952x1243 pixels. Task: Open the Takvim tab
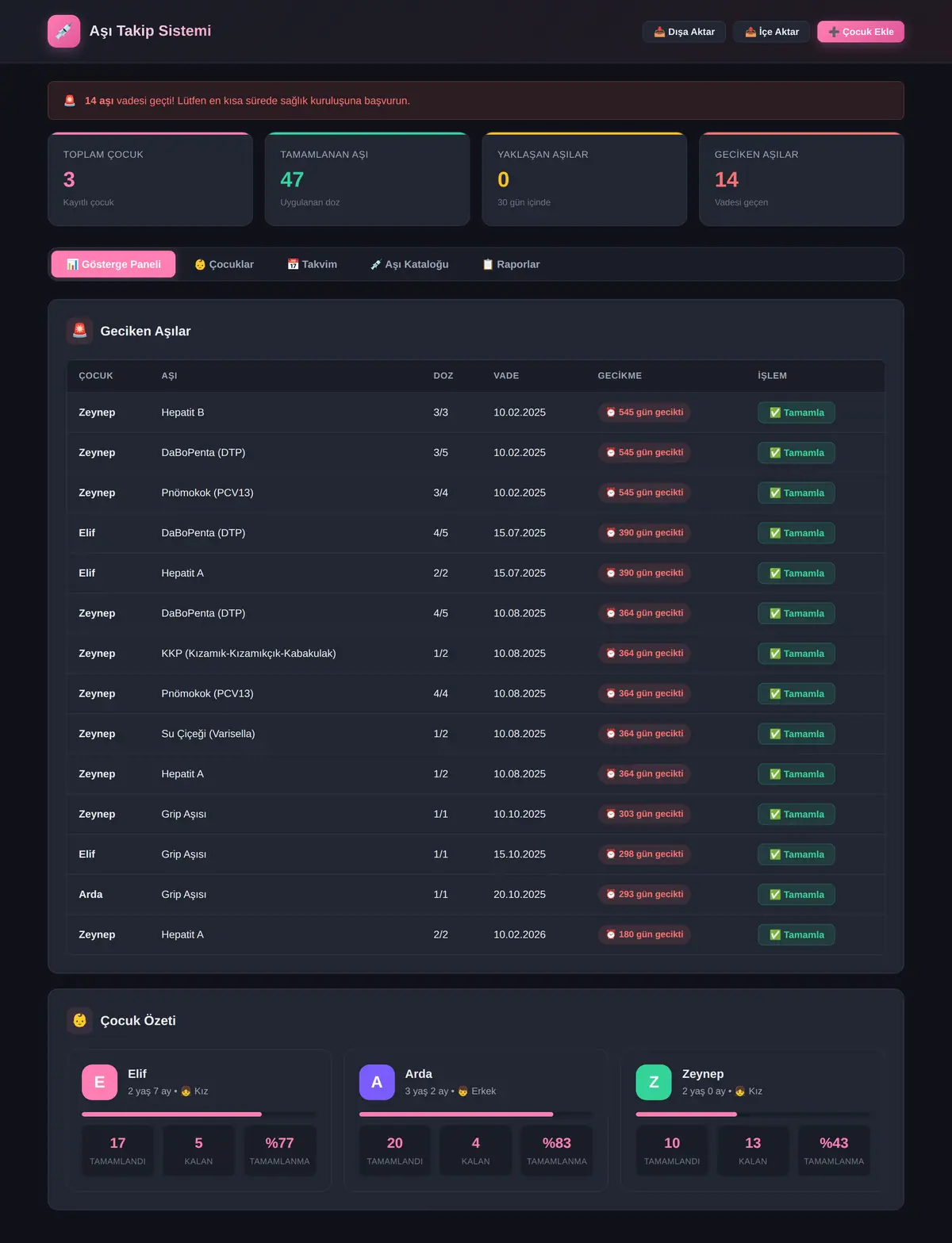312,264
